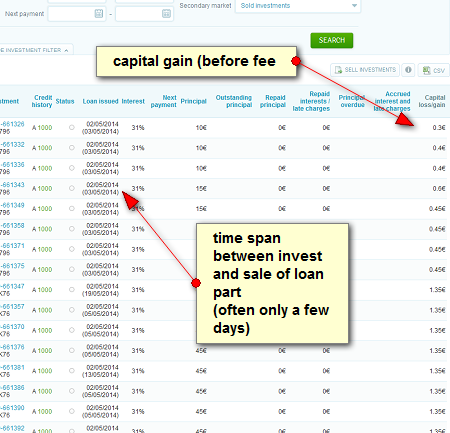
Task: Sort by Loan issued column header
Action: (x=100, y=101)
